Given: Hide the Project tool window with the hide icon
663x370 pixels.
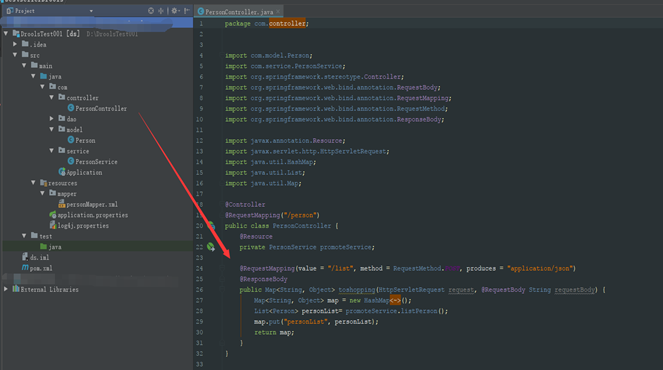Looking at the screenshot, I should (x=187, y=11).
